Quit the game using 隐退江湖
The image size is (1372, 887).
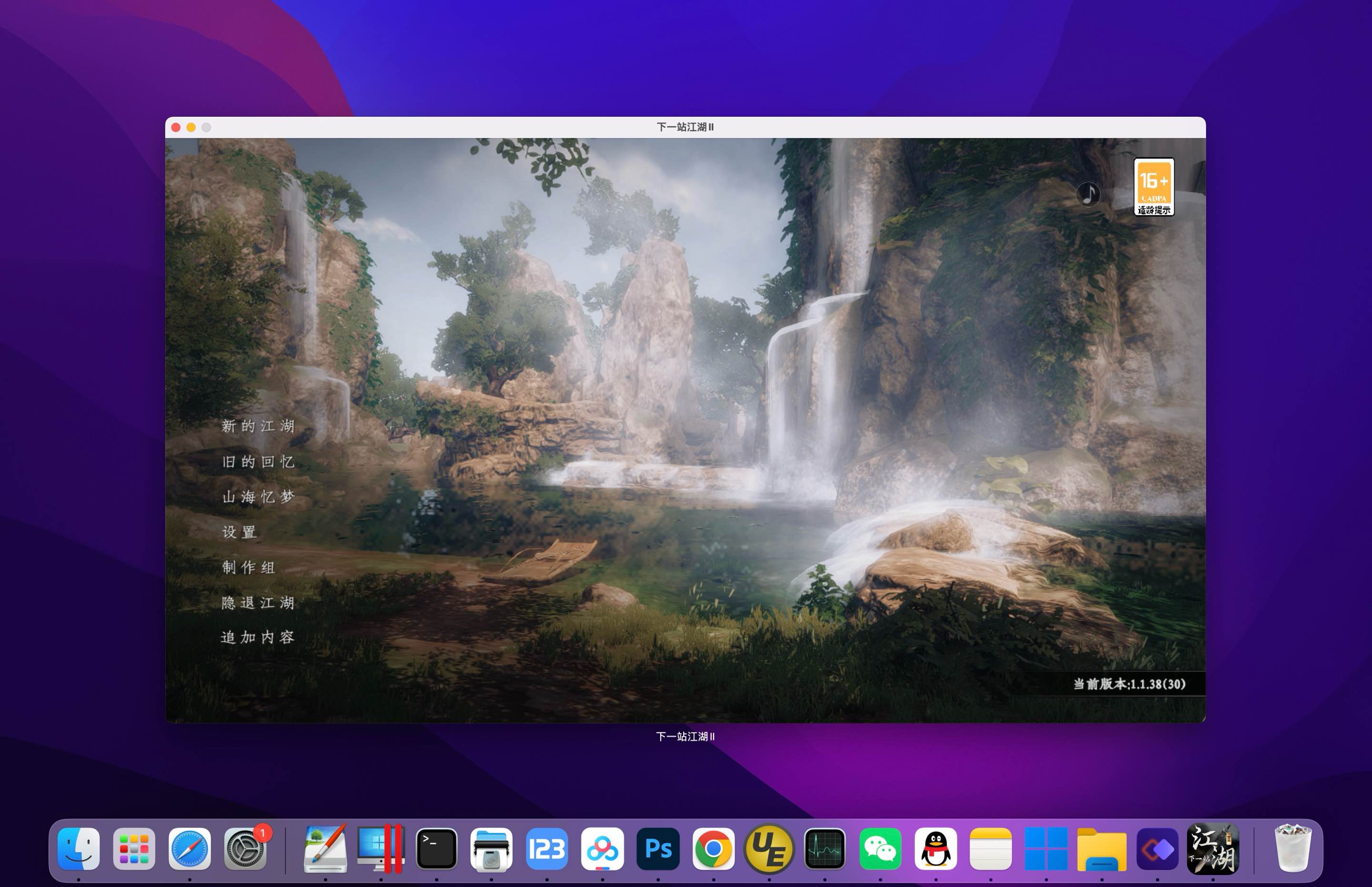[259, 603]
